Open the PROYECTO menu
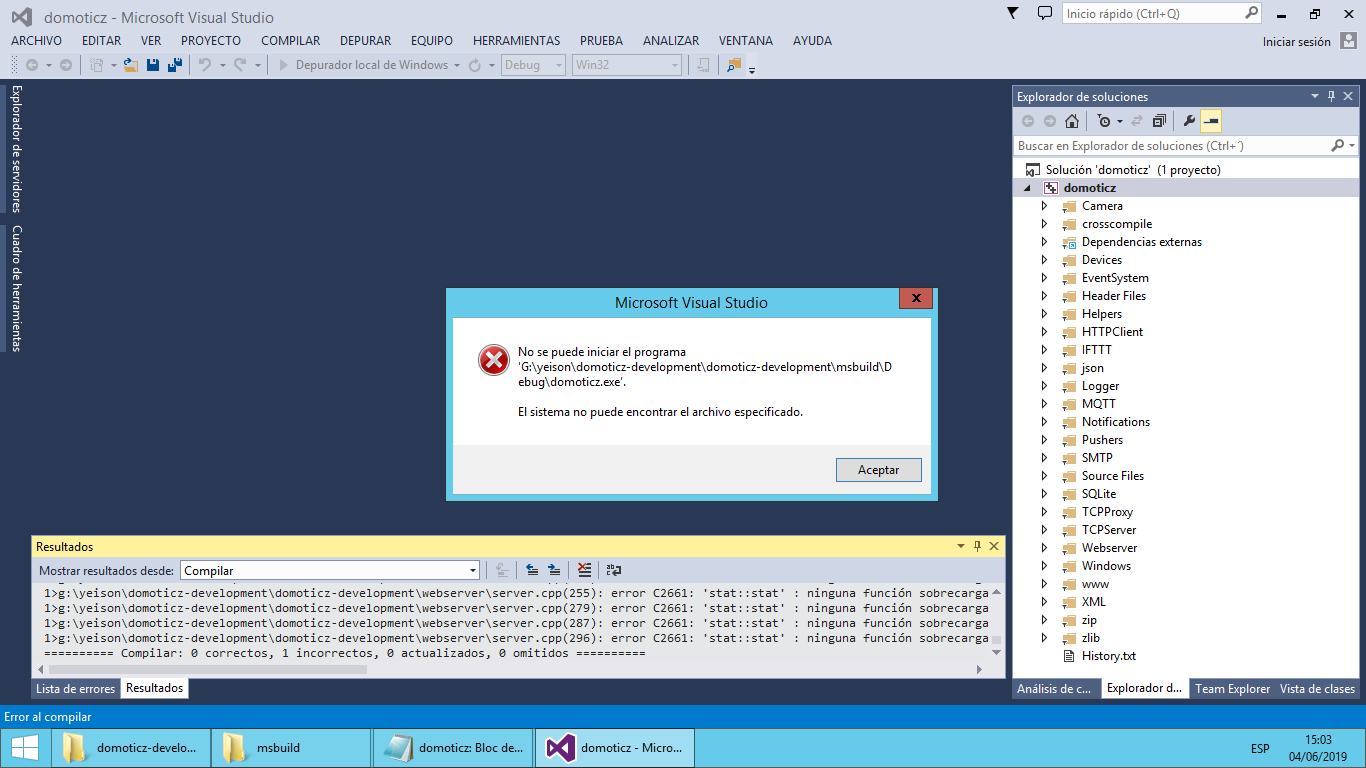The width and height of the screenshot is (1366, 768). tap(211, 41)
